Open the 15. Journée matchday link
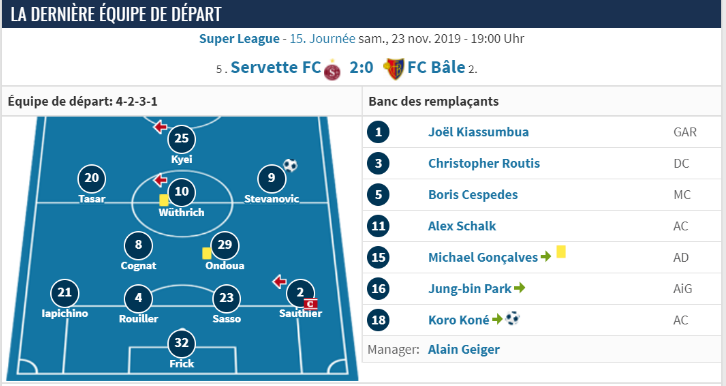Screen dimensions: 726x386 click(x=323, y=39)
